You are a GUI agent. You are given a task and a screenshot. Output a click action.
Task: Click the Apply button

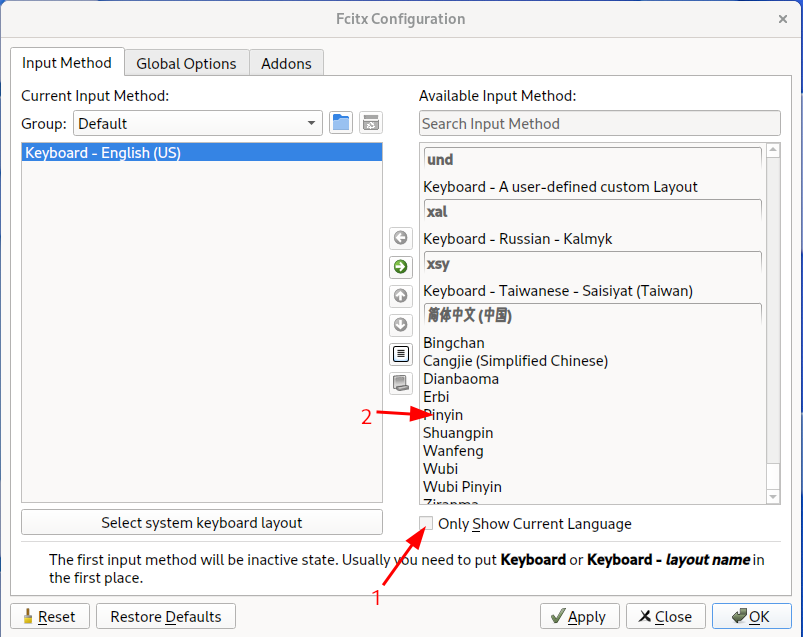(x=579, y=616)
